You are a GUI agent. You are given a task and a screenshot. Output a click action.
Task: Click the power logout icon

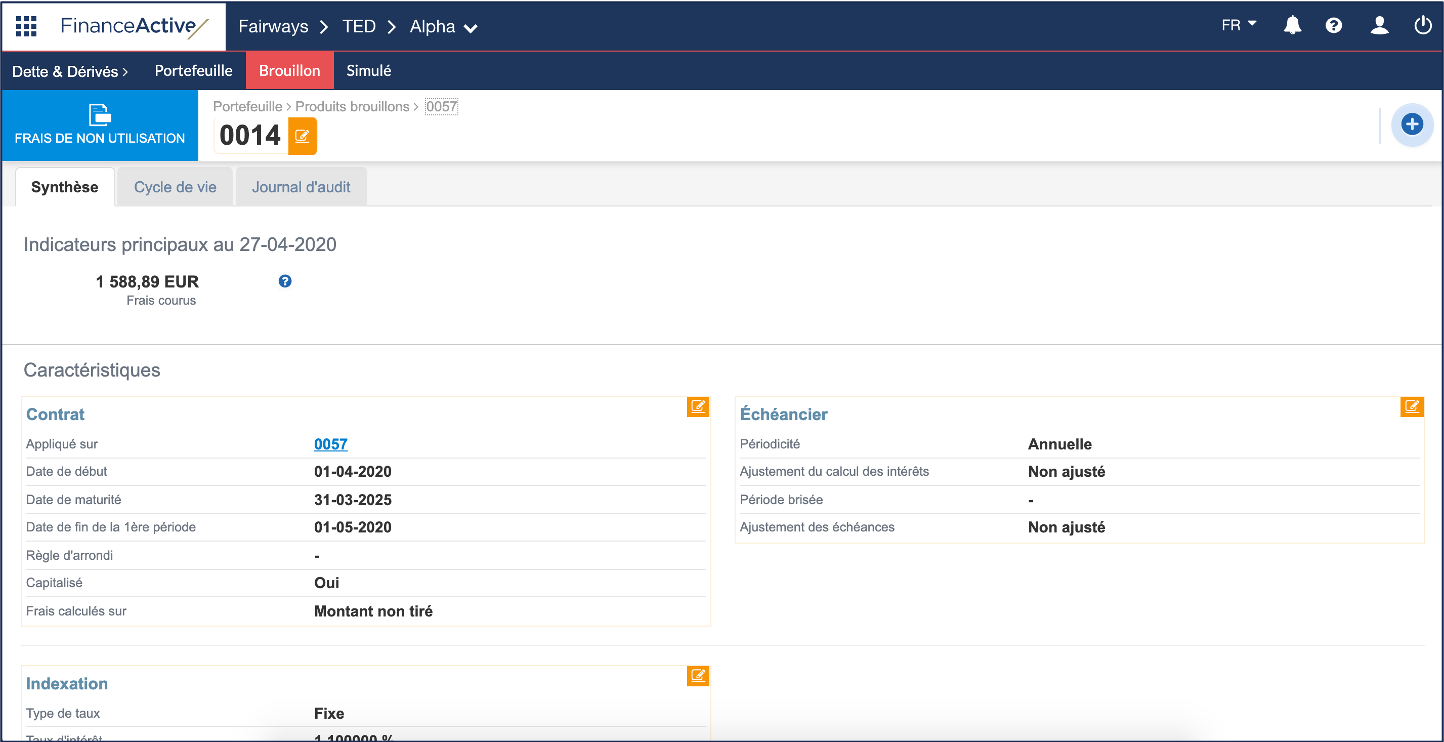1422,26
